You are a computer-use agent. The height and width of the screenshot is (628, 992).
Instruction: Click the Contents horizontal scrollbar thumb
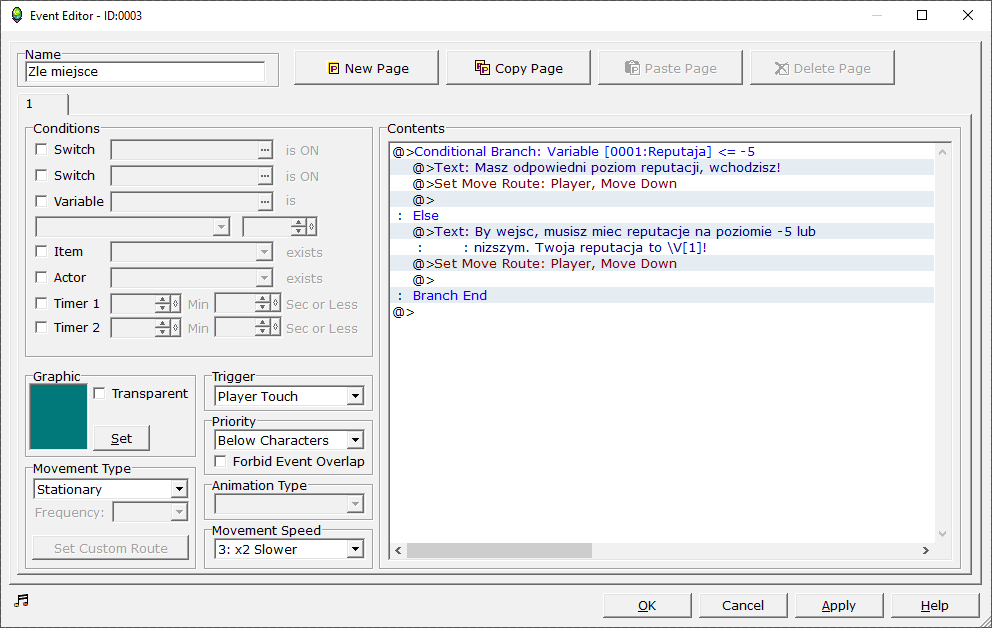499,550
